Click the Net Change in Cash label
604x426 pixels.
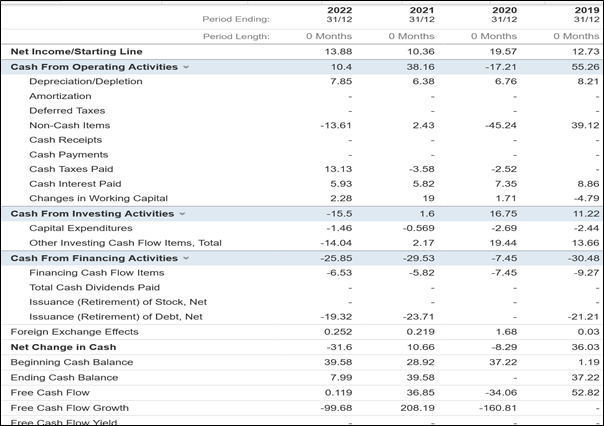pos(63,347)
